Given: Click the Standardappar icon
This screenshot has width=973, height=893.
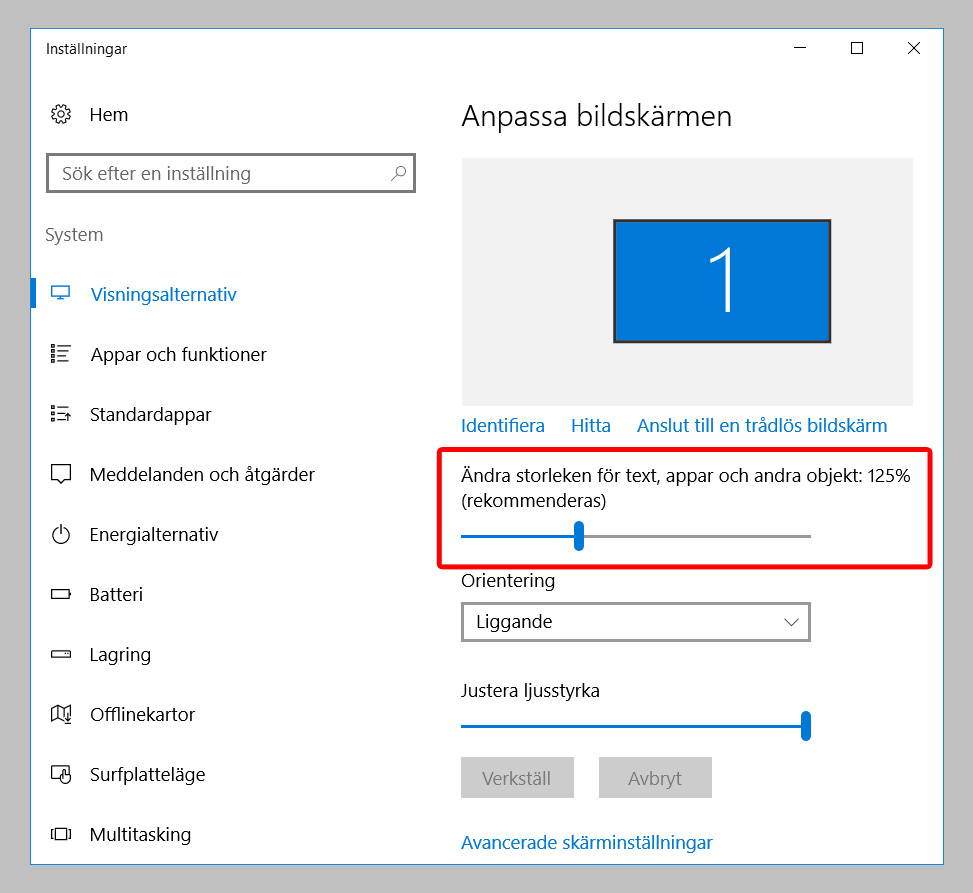Looking at the screenshot, I should point(60,413).
